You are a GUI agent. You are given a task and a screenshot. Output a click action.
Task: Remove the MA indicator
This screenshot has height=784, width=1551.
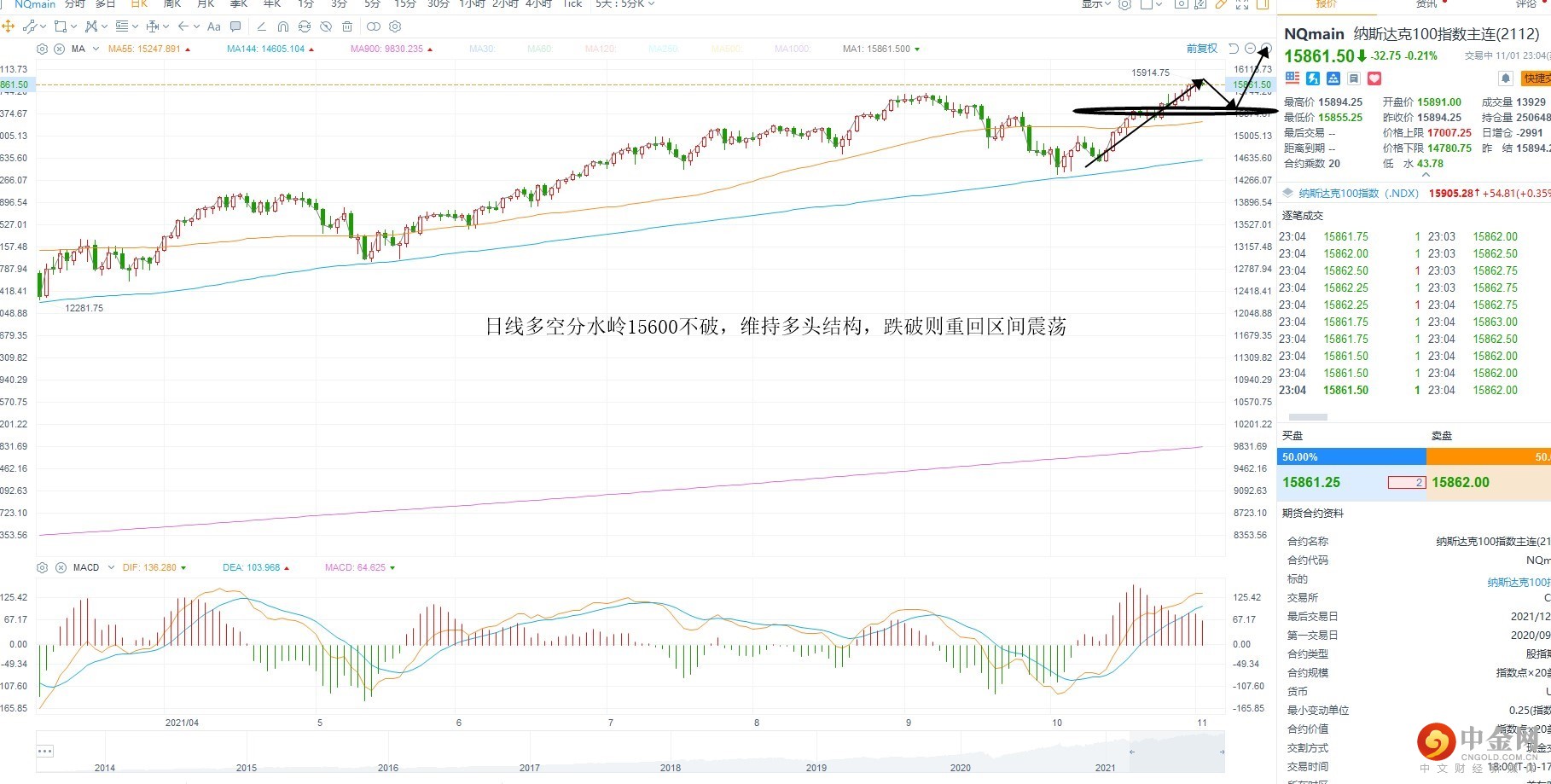(x=60, y=49)
